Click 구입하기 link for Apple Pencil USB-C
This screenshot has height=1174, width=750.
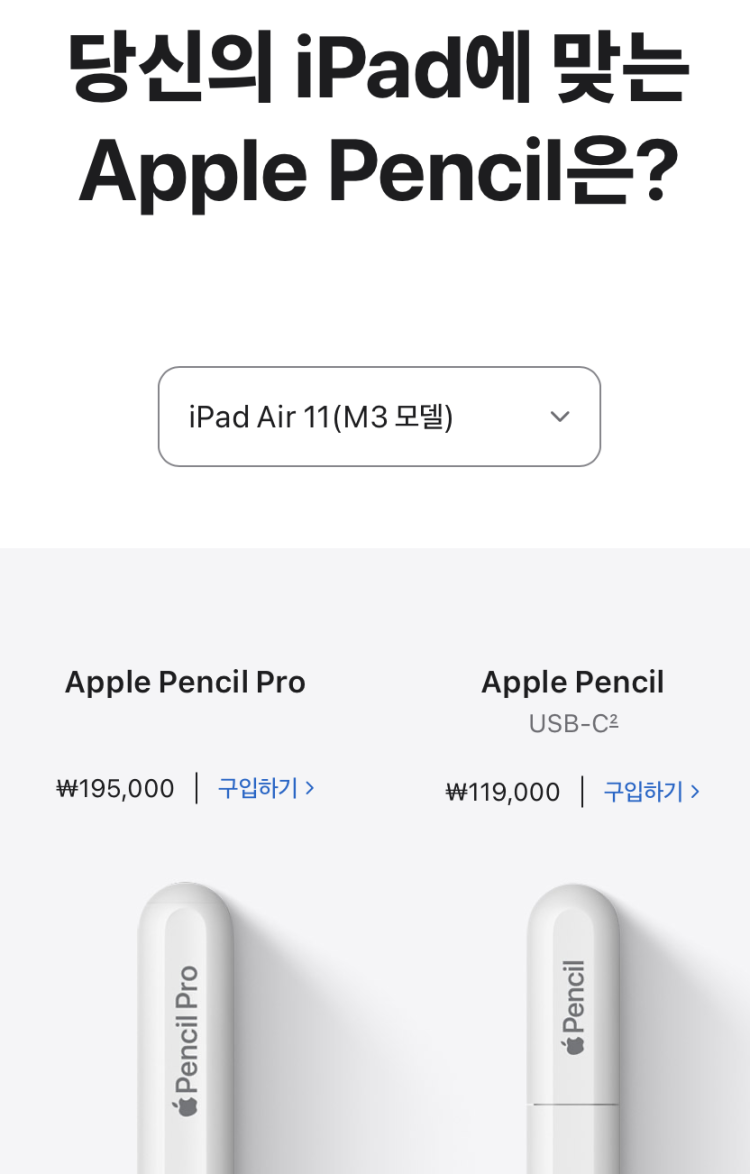643,792
